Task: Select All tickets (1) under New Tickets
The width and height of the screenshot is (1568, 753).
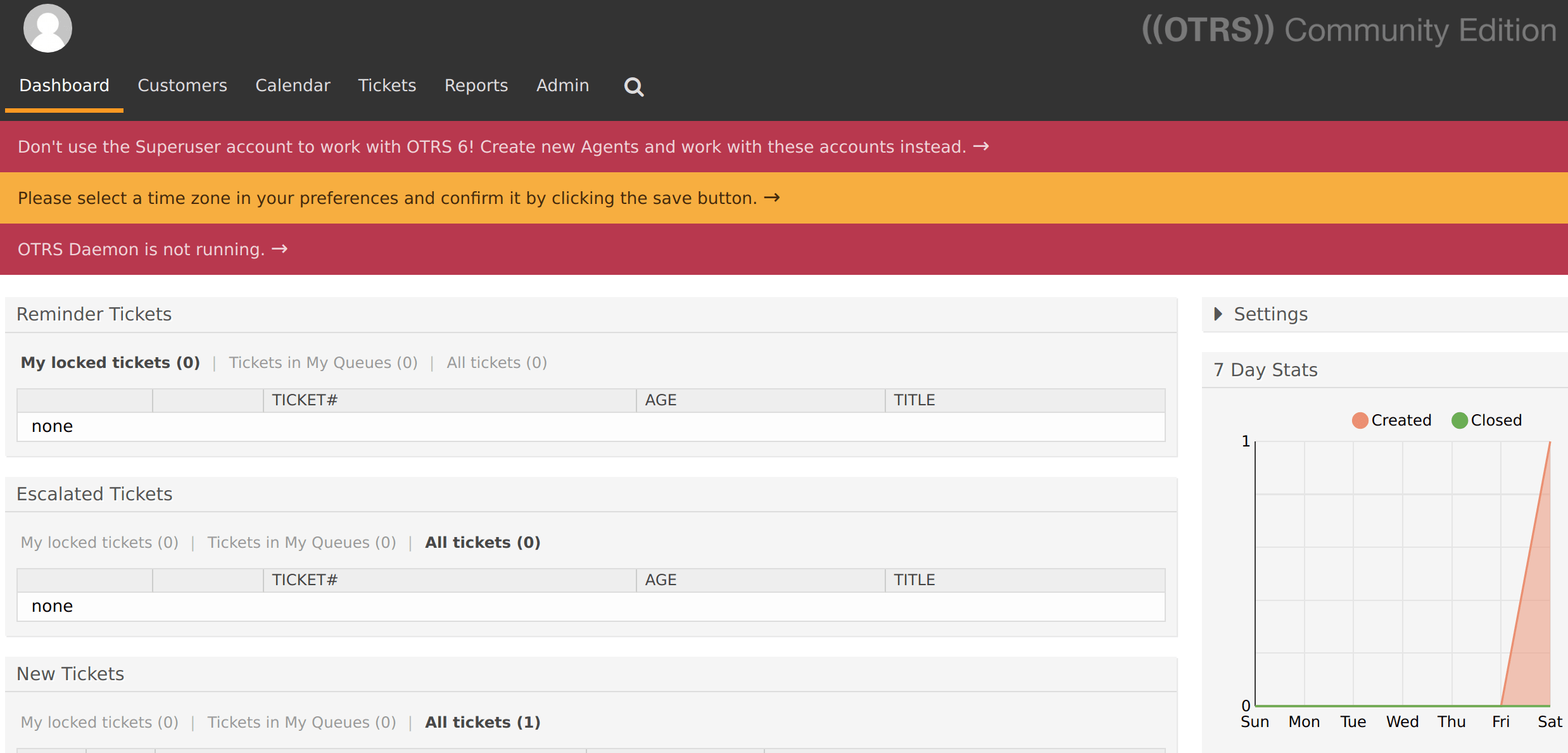Action: coord(483,723)
